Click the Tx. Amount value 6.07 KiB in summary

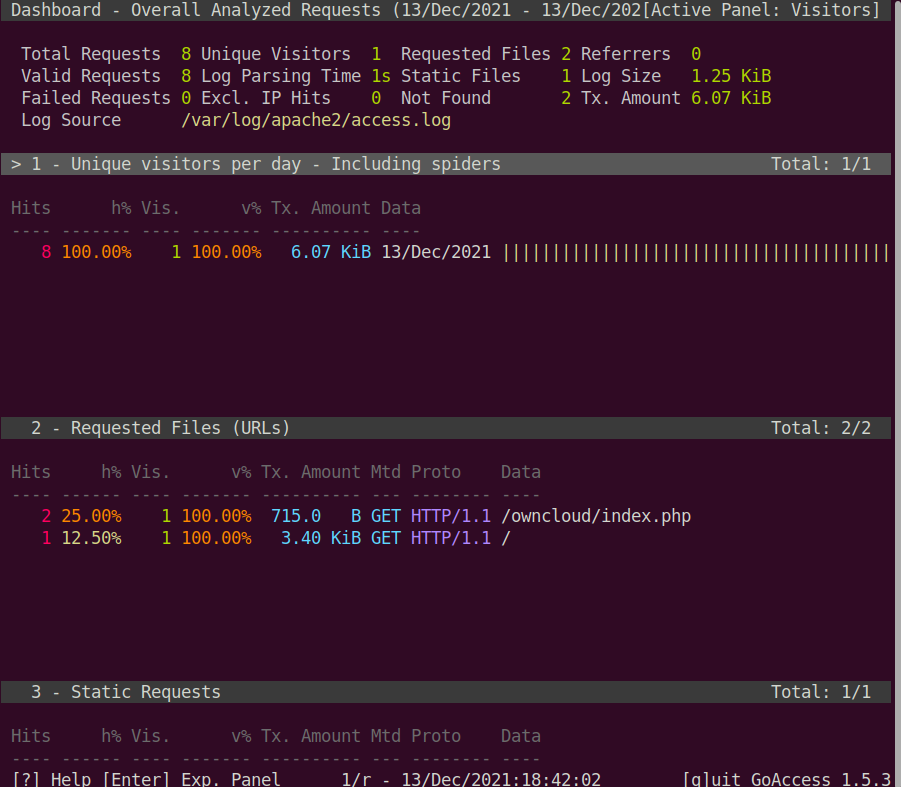tap(731, 98)
